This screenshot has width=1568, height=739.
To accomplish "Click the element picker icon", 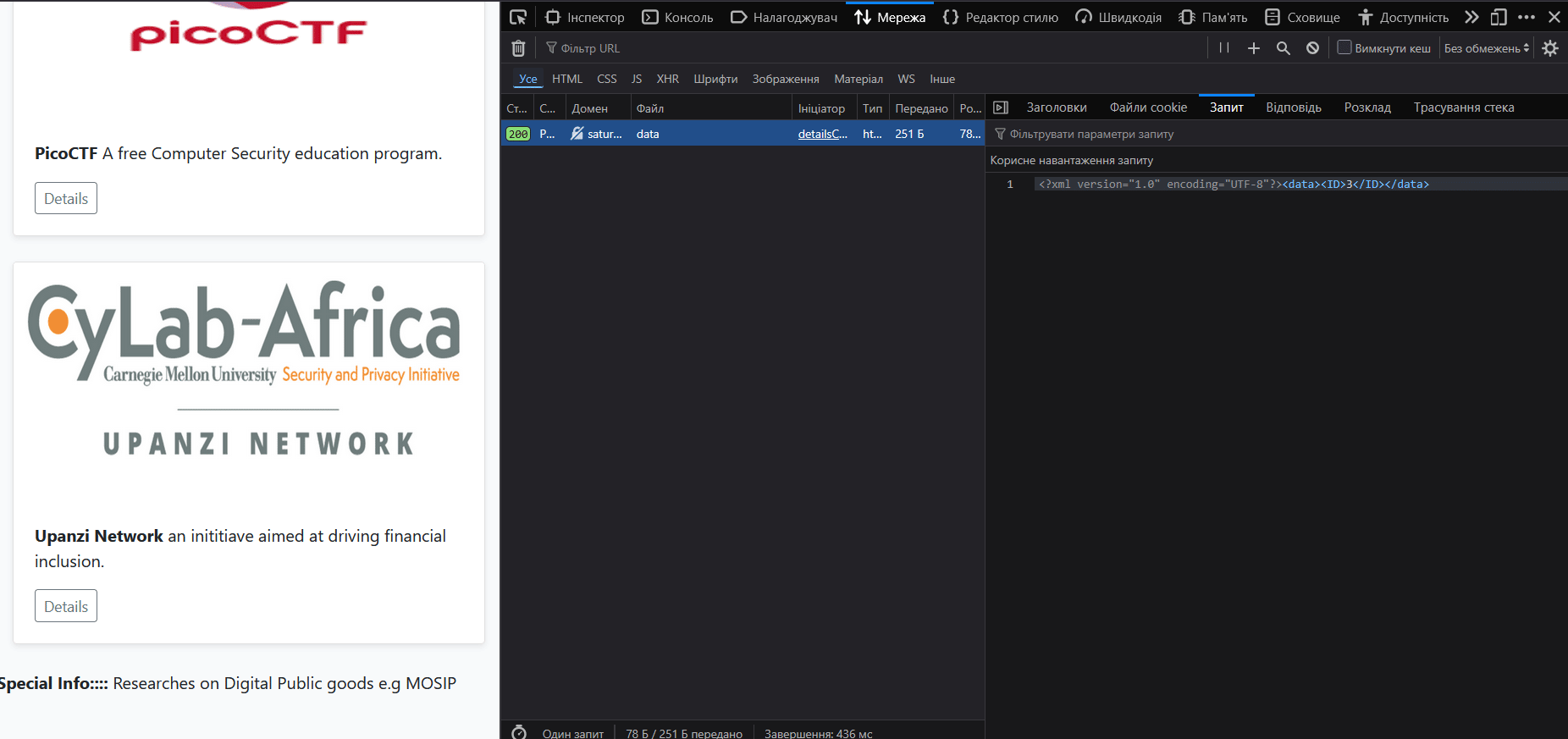I will [x=518, y=17].
